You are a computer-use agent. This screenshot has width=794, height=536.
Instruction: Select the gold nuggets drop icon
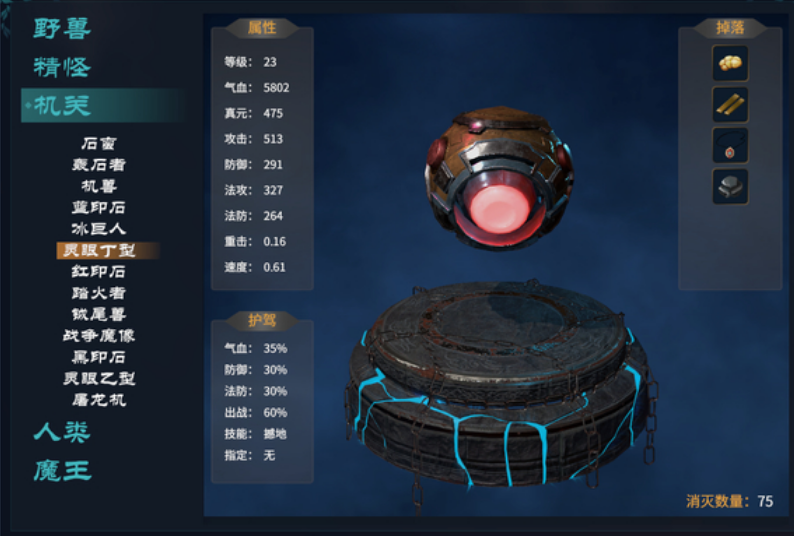pos(730,63)
